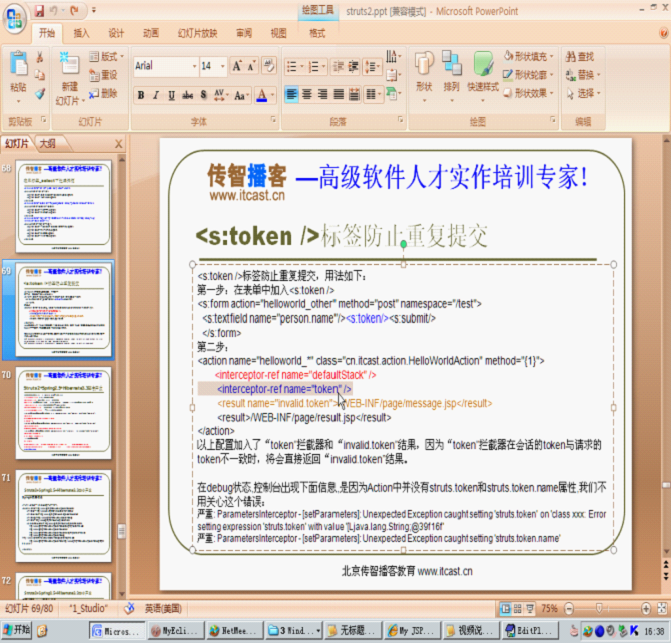Click 查找 find button
Screen dimensions: 671x643
point(580,56)
